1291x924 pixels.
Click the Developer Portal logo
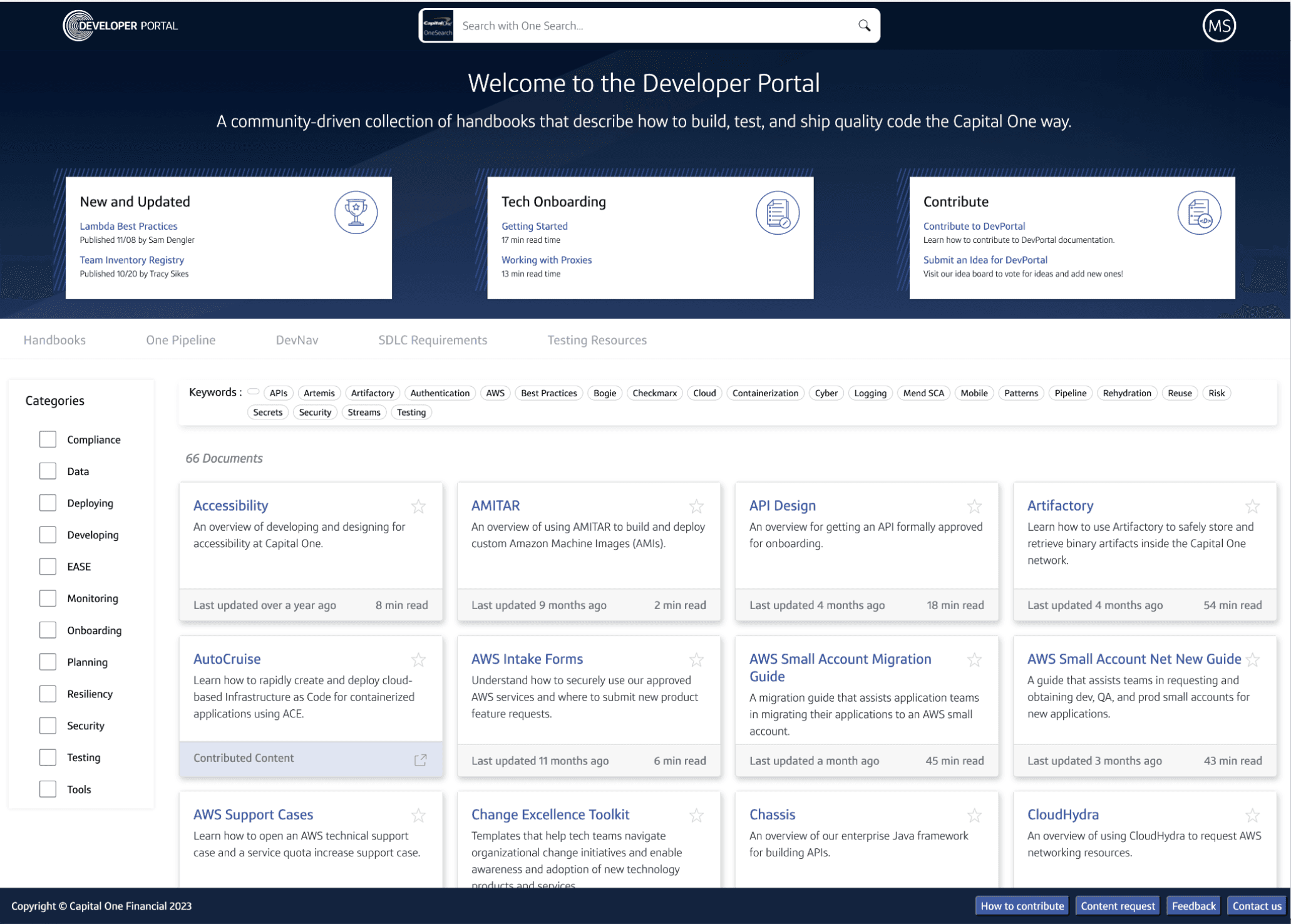tap(121, 26)
